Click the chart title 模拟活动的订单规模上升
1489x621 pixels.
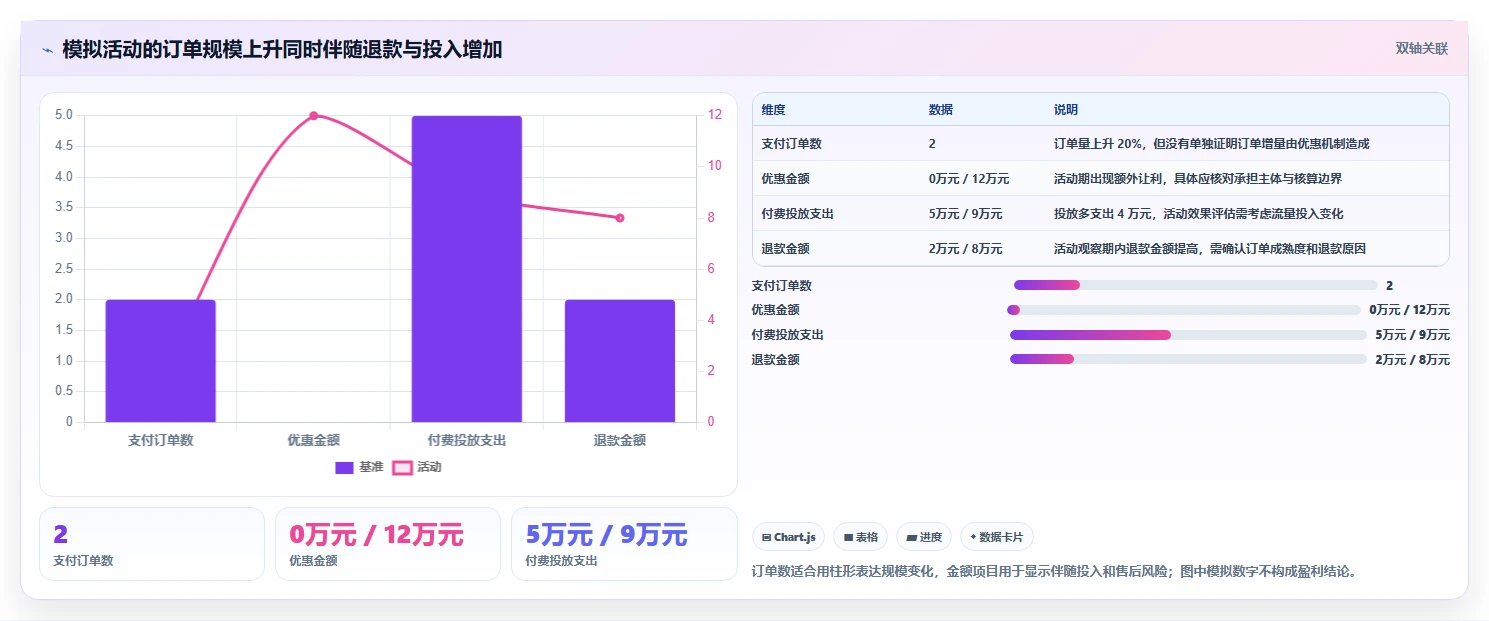coord(282,49)
